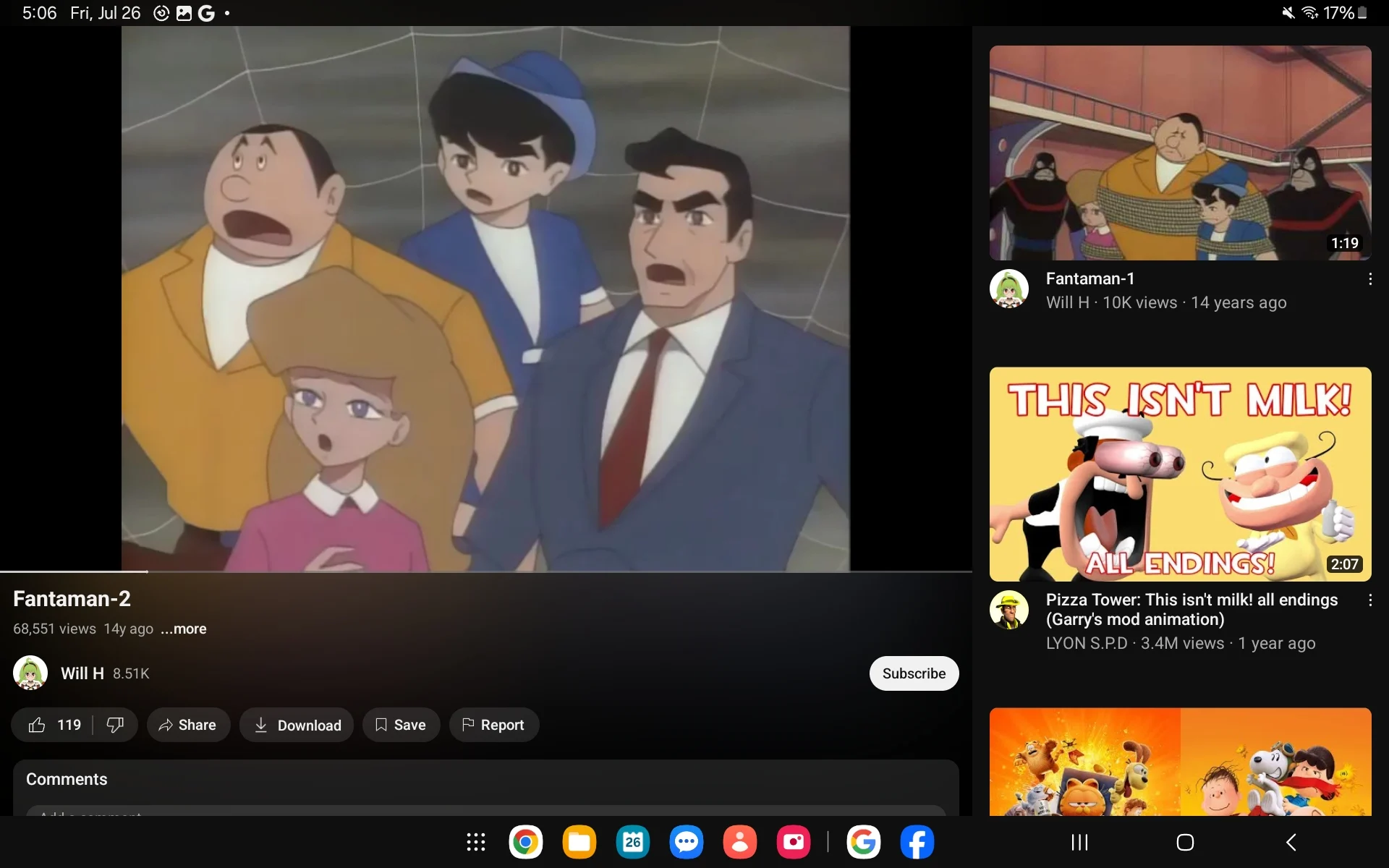Seek using the video progress bar
The height and width of the screenshot is (868, 1389).
[486, 571]
